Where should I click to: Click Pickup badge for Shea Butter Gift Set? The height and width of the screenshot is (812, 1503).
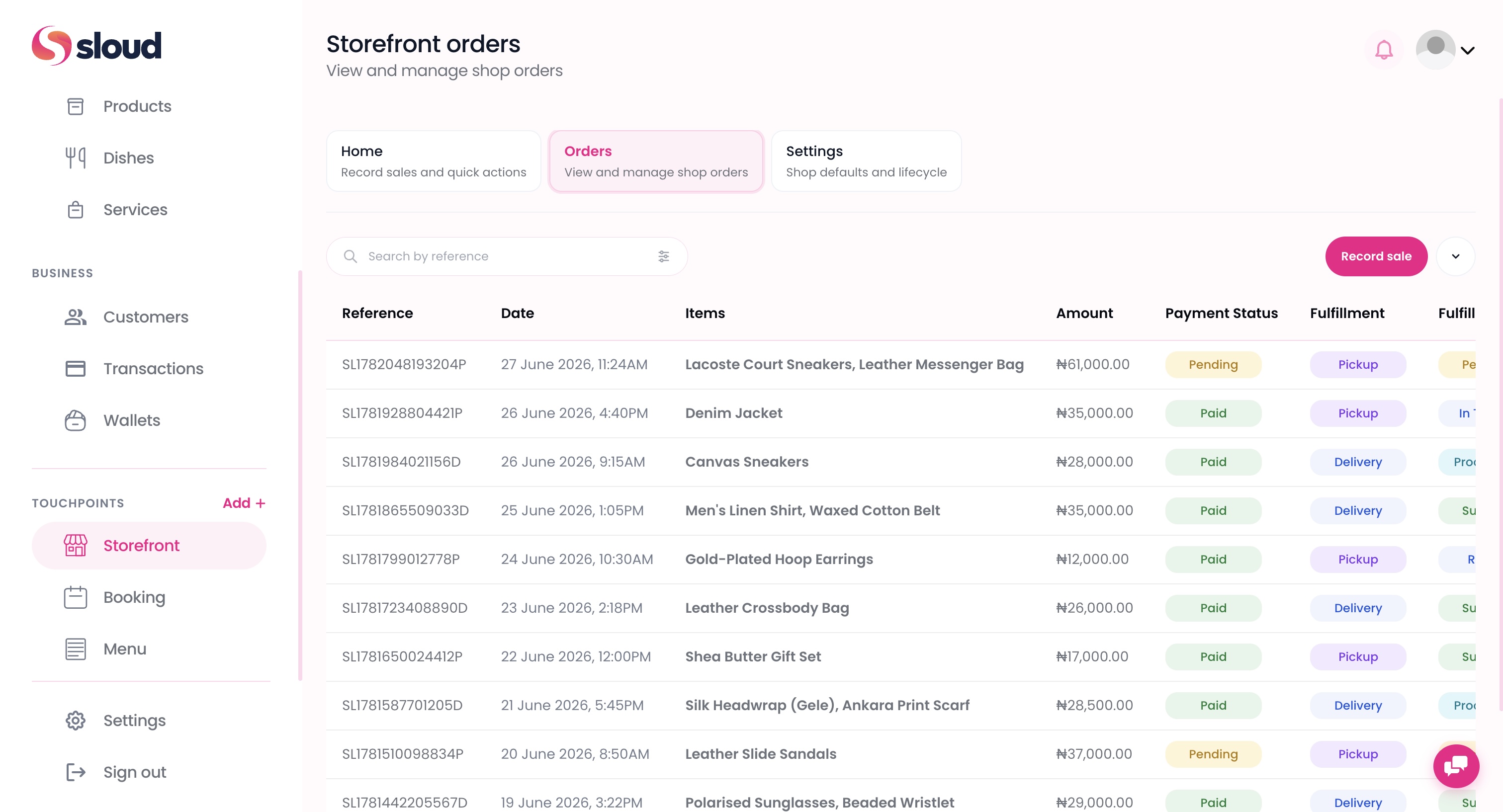pos(1358,657)
